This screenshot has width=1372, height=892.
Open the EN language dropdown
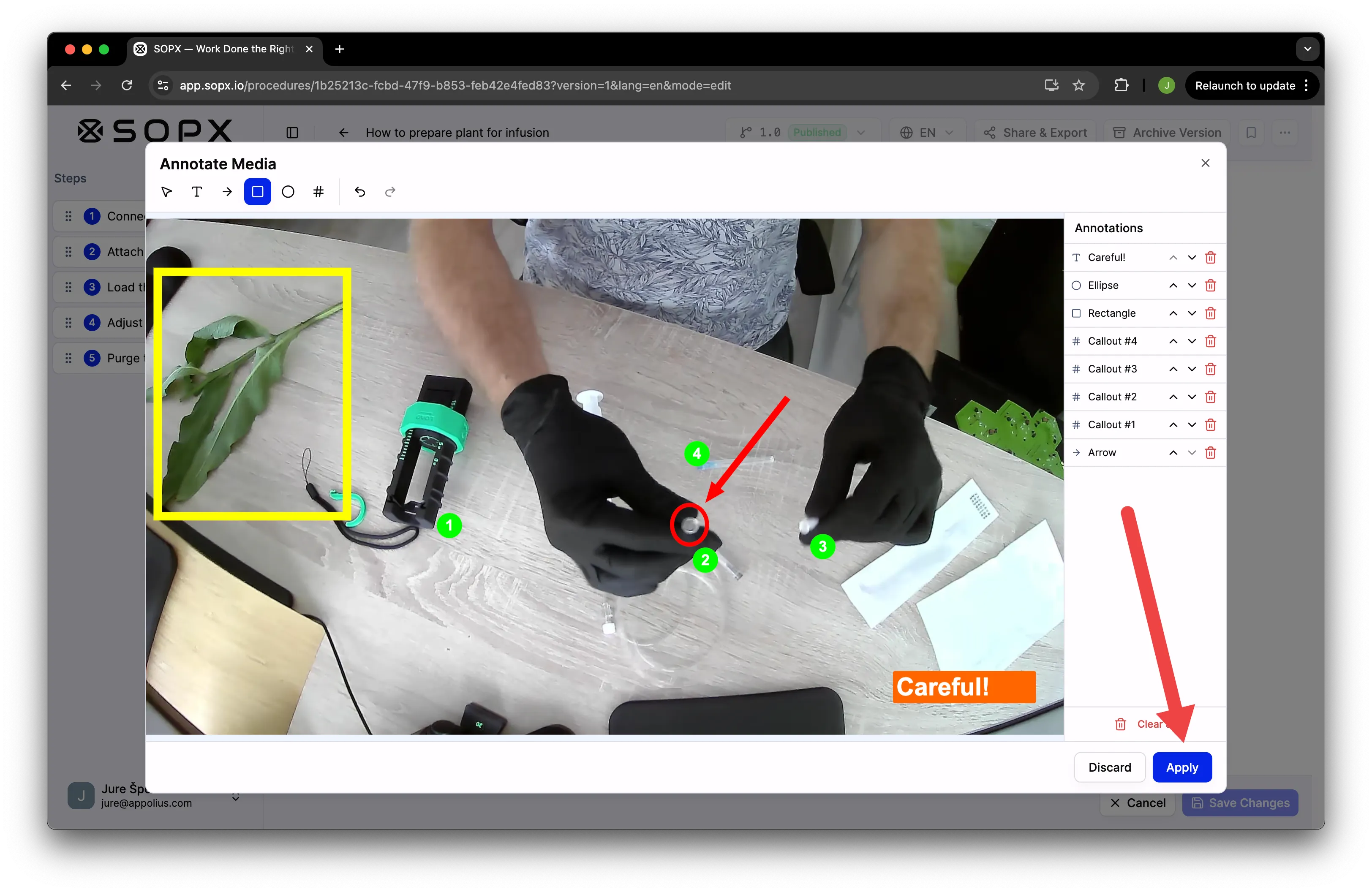click(927, 133)
